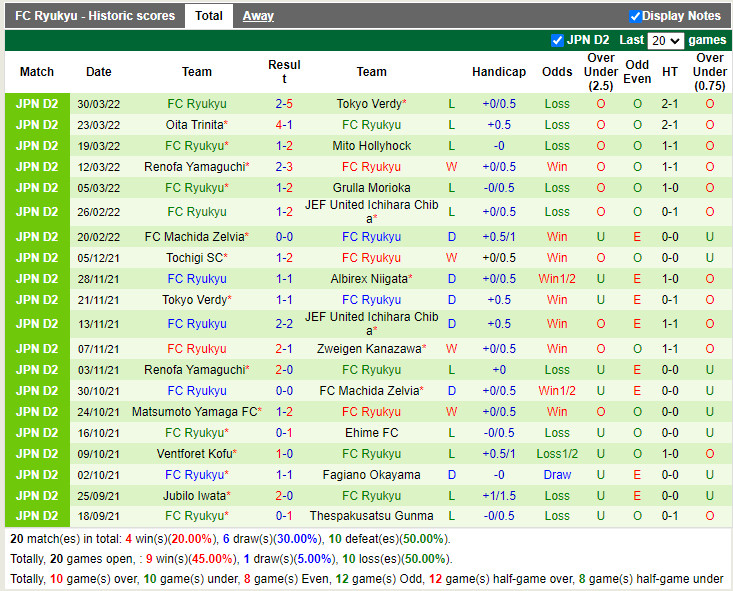Click the Match column header
733x591 pixels.
tap(37, 72)
